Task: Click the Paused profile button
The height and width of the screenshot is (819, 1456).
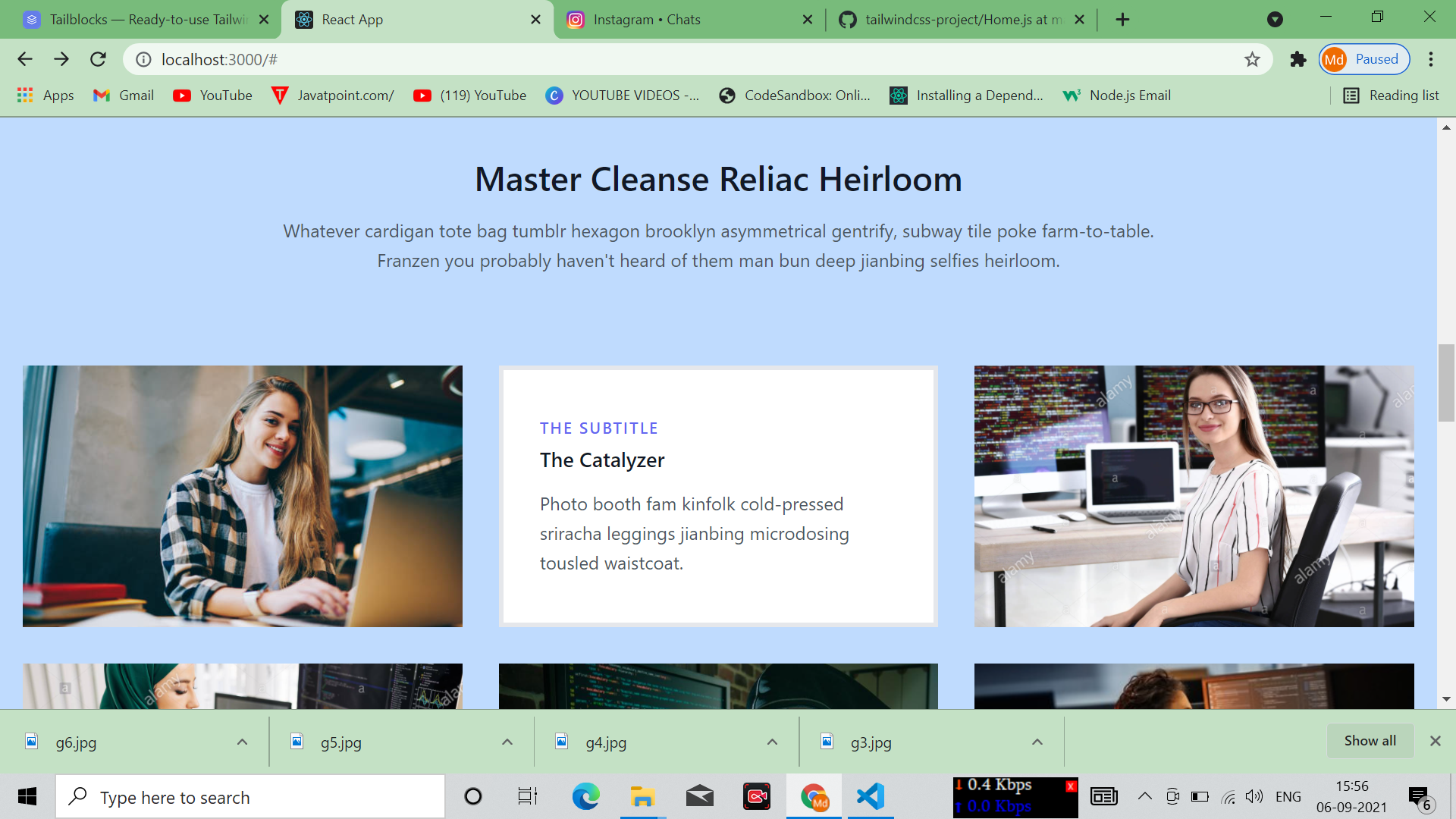Action: (x=1364, y=59)
